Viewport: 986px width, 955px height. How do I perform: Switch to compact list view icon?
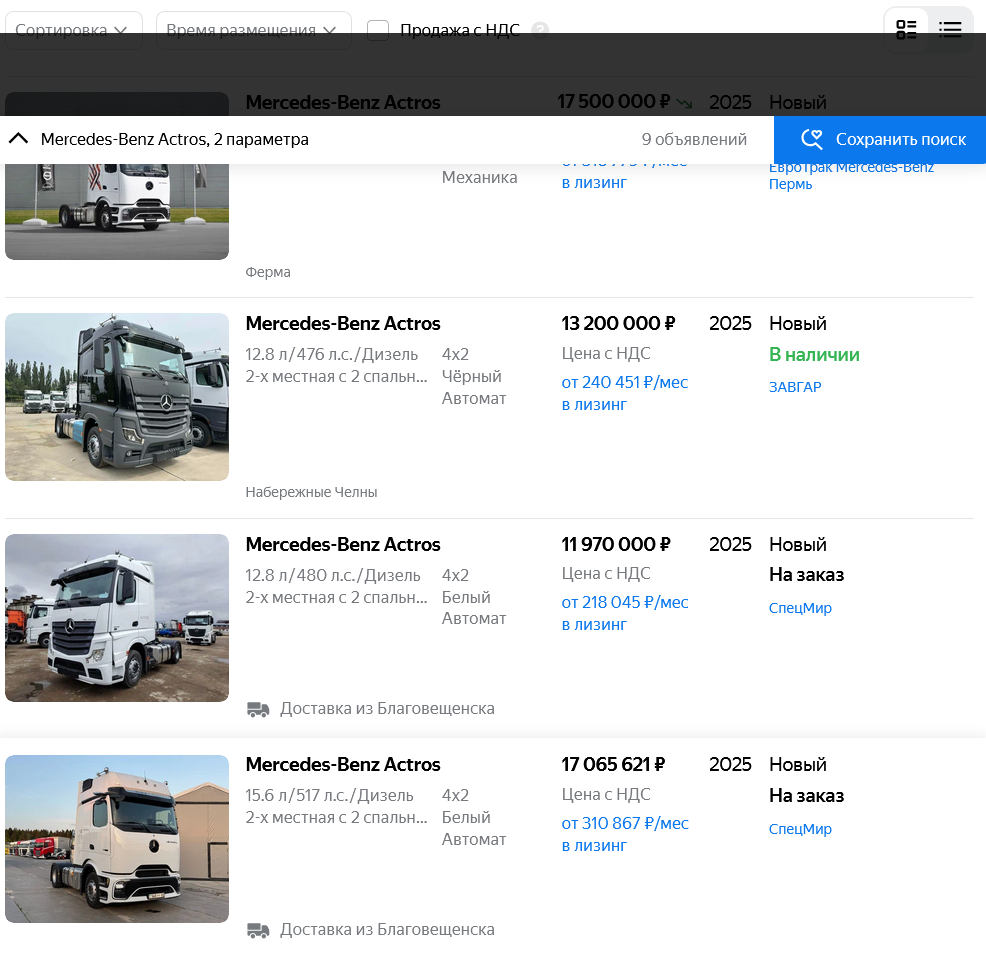950,30
